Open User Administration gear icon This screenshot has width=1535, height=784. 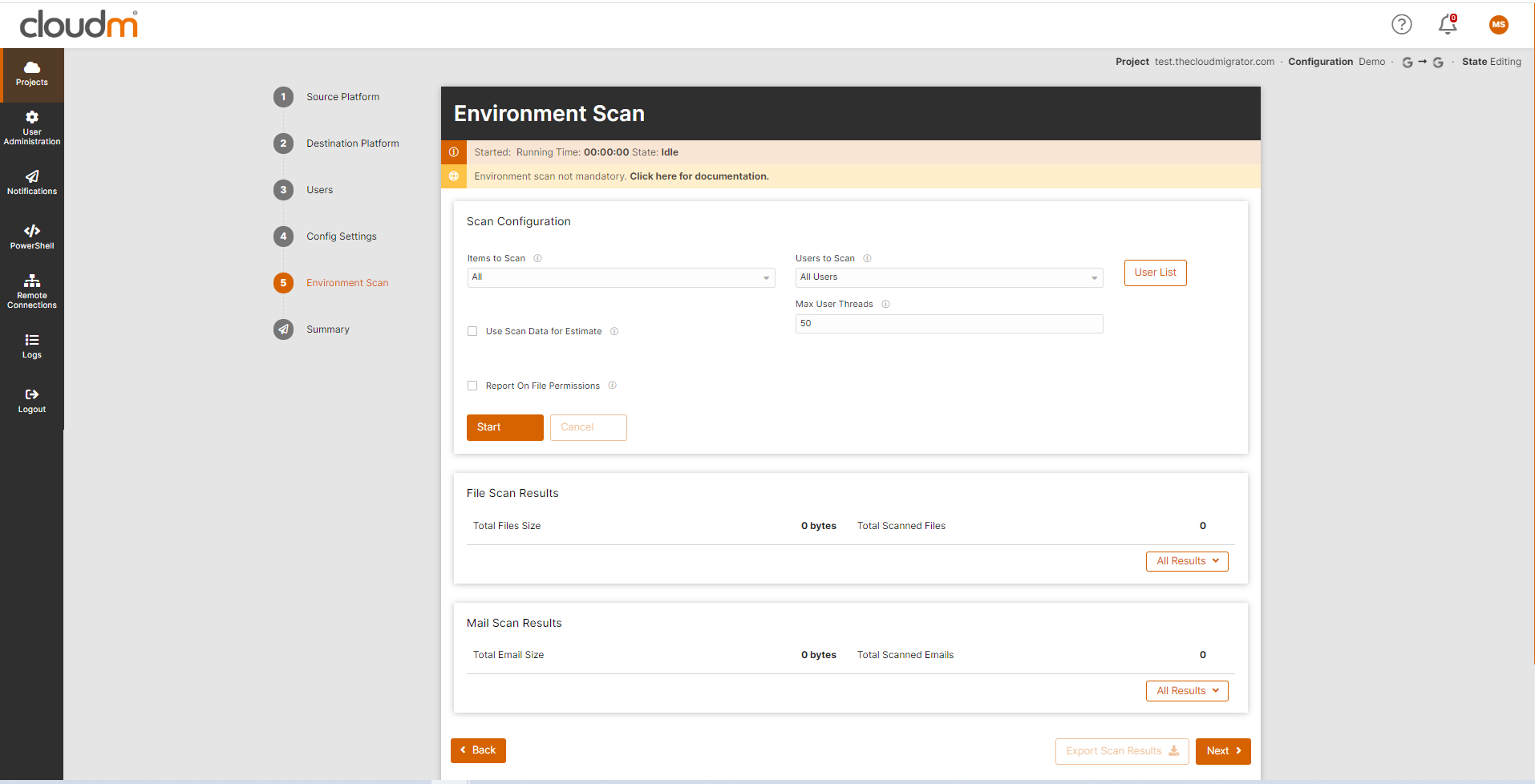(32, 117)
